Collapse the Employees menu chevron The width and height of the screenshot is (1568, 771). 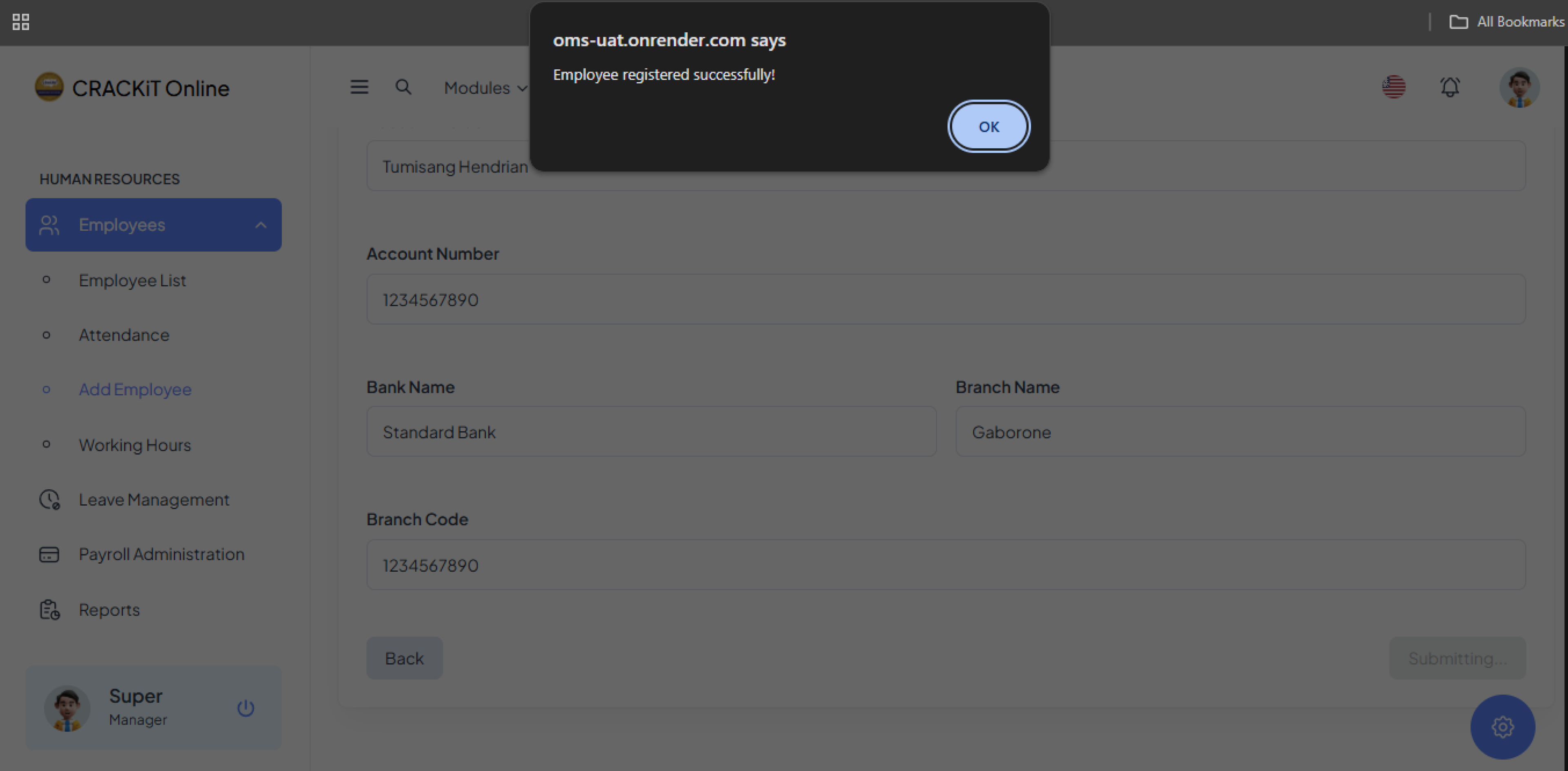[261, 225]
